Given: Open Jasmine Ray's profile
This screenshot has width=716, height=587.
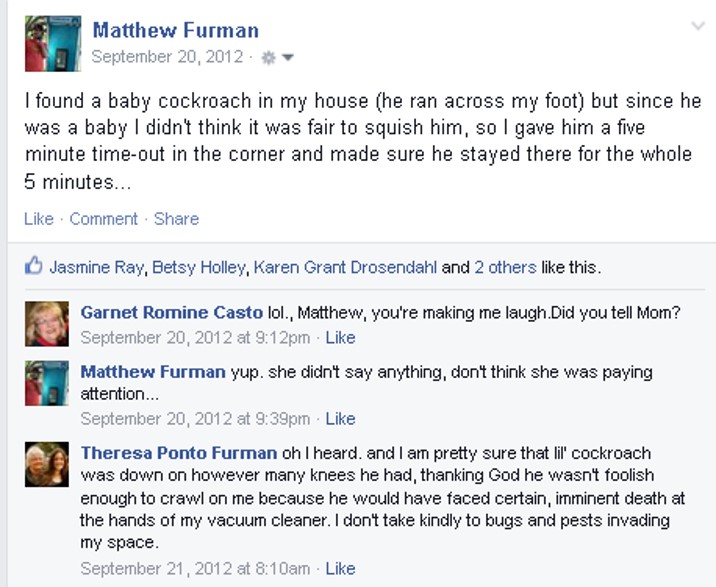Looking at the screenshot, I should (x=96, y=267).
